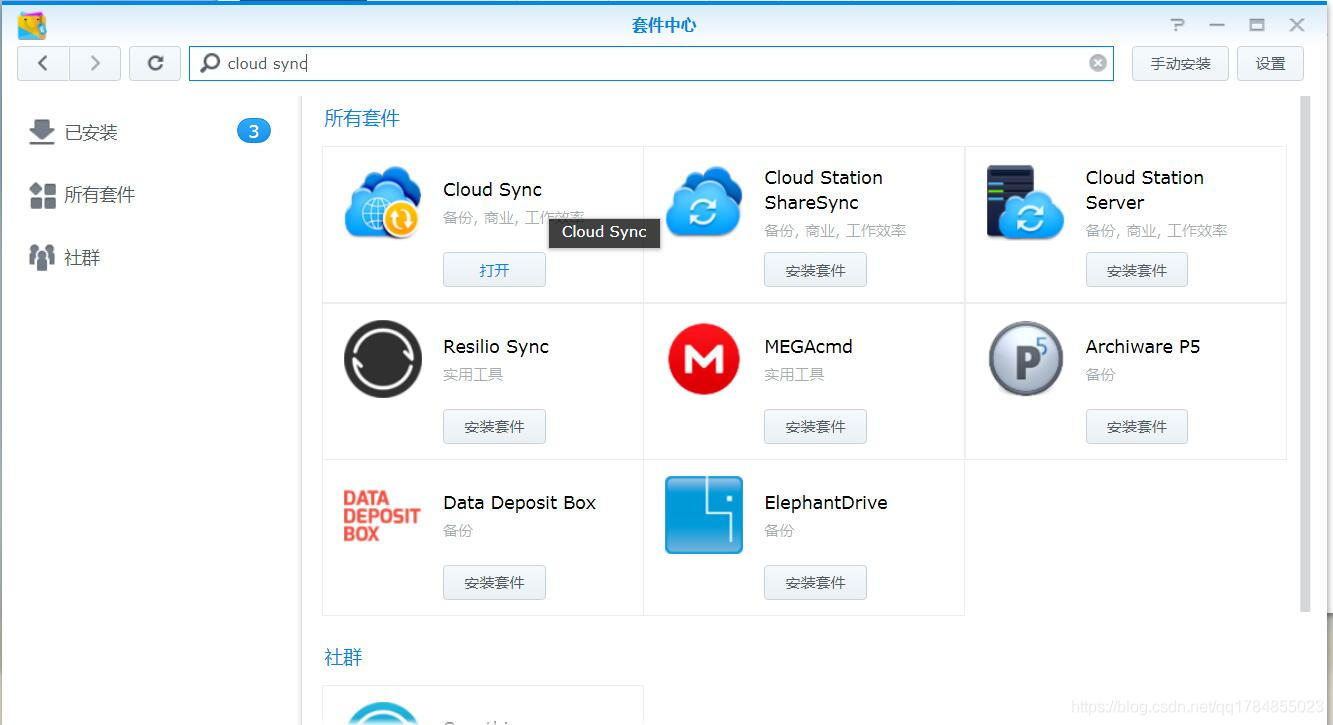Click the Cloud Sync package icon

pos(383,202)
